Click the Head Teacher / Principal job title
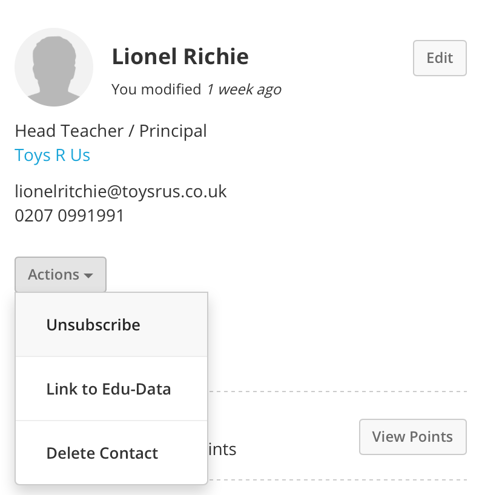 111,131
